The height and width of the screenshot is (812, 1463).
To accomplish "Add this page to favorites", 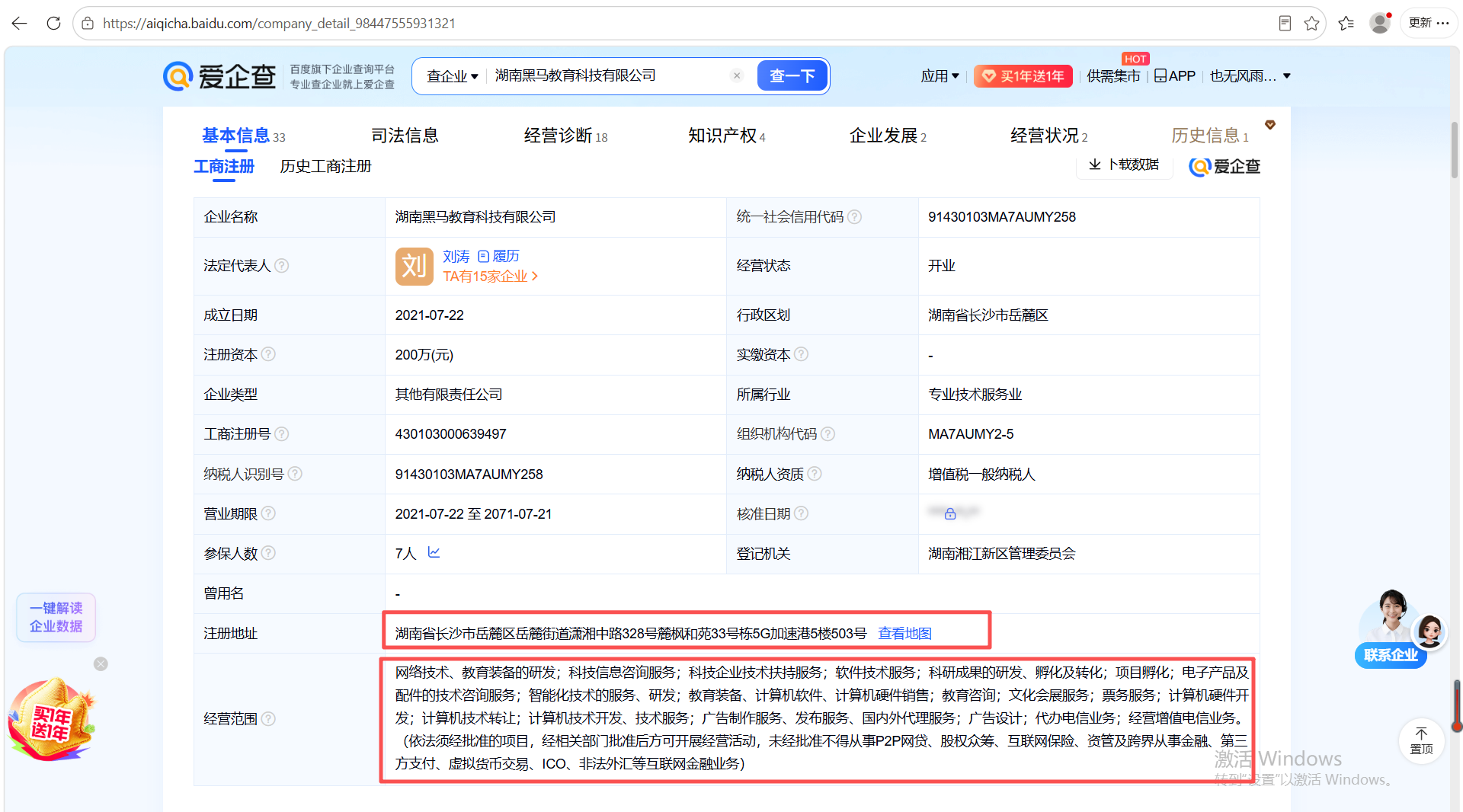I will pos(1311,24).
